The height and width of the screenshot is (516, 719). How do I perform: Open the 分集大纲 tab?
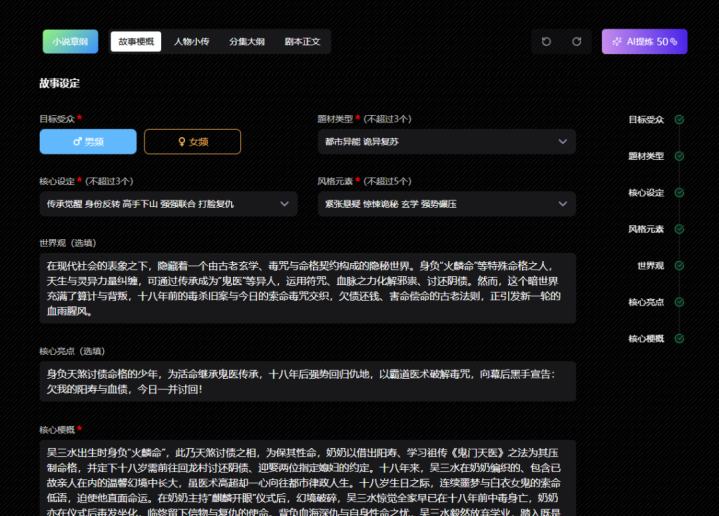click(x=246, y=42)
